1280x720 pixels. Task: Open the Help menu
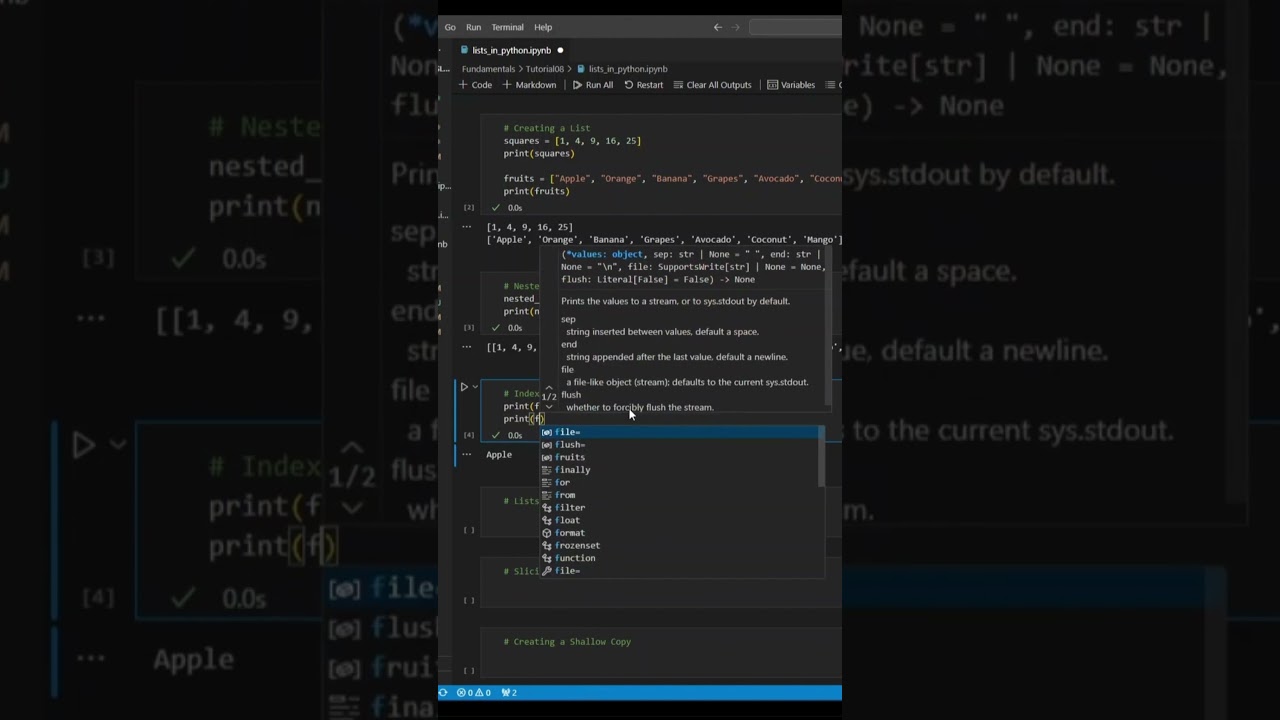[x=543, y=27]
